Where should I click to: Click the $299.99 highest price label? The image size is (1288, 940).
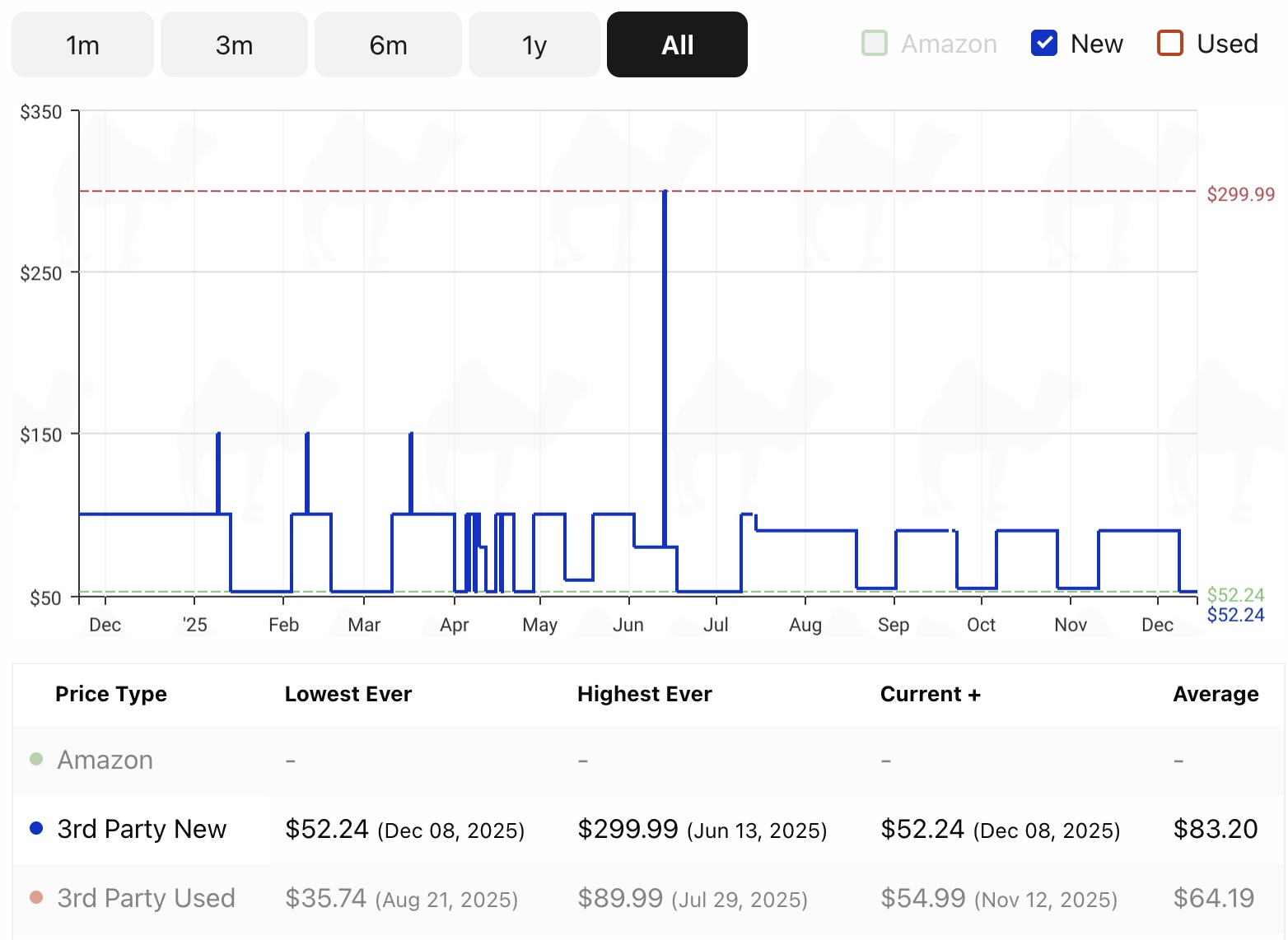[x=1240, y=194]
